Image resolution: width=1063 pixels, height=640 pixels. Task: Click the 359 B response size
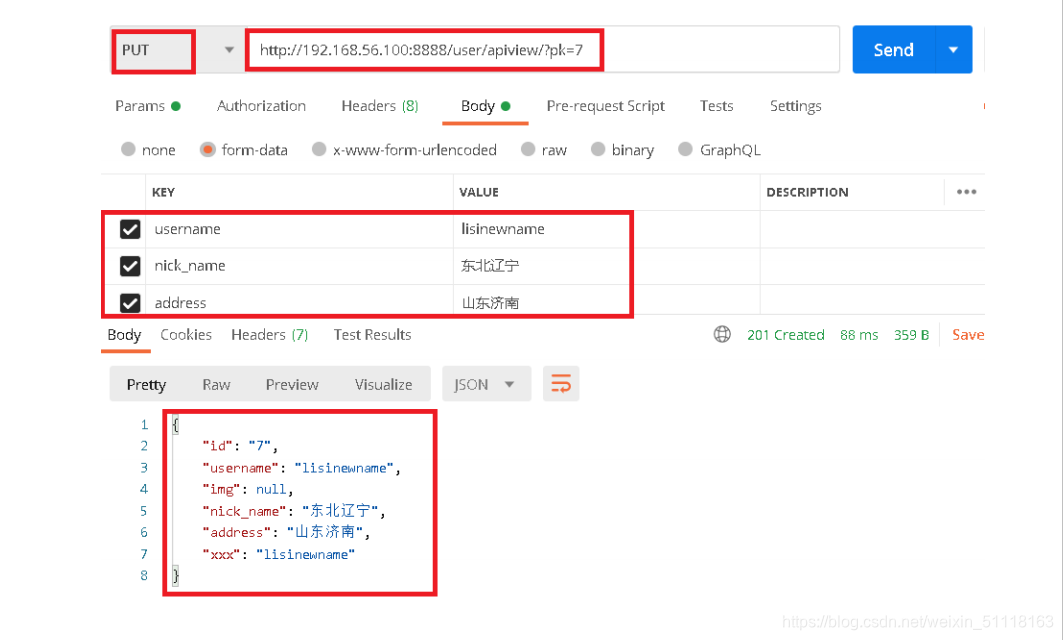click(911, 335)
